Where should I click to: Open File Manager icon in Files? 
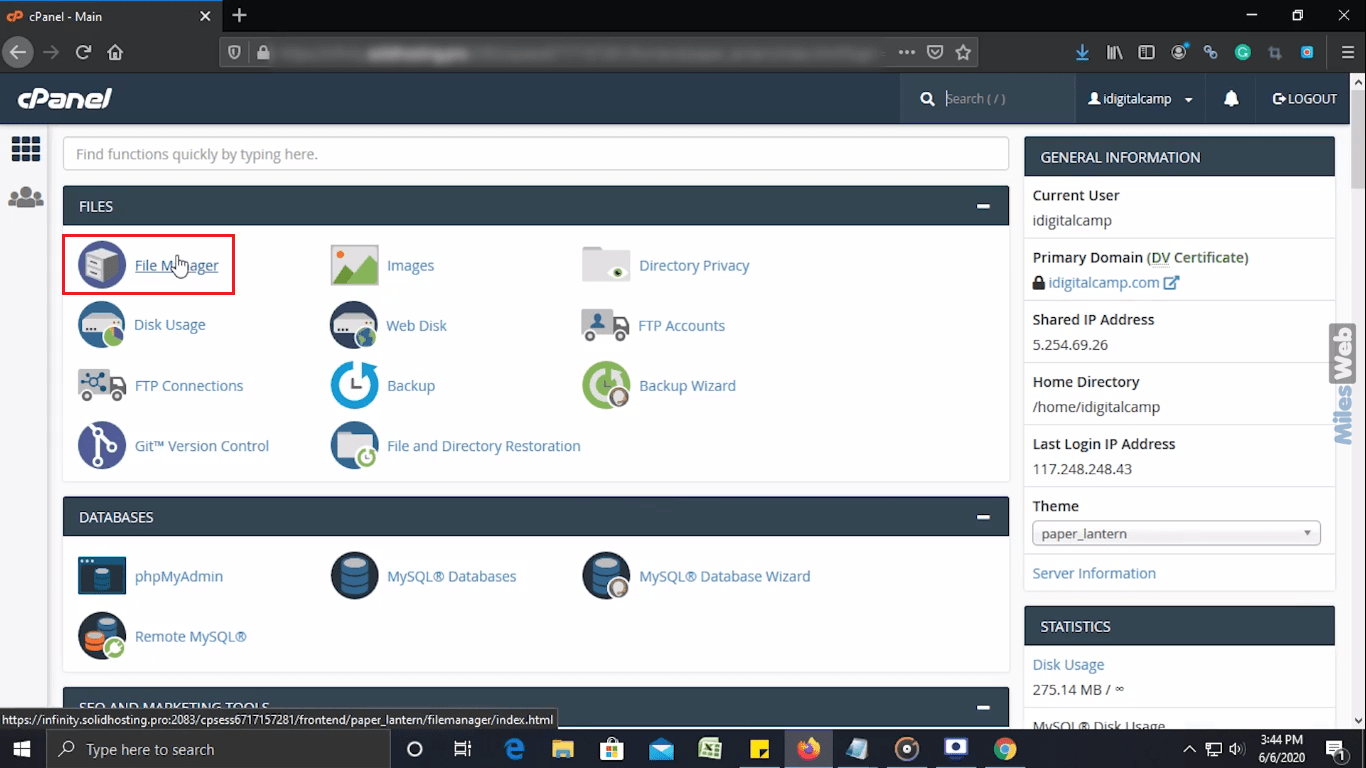(x=103, y=265)
